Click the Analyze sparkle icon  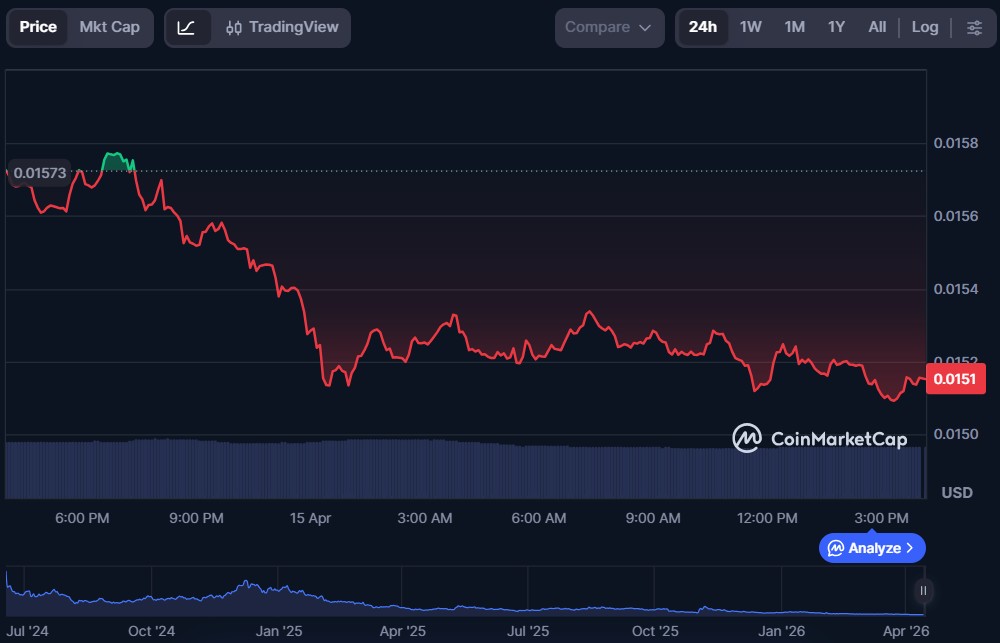835,548
